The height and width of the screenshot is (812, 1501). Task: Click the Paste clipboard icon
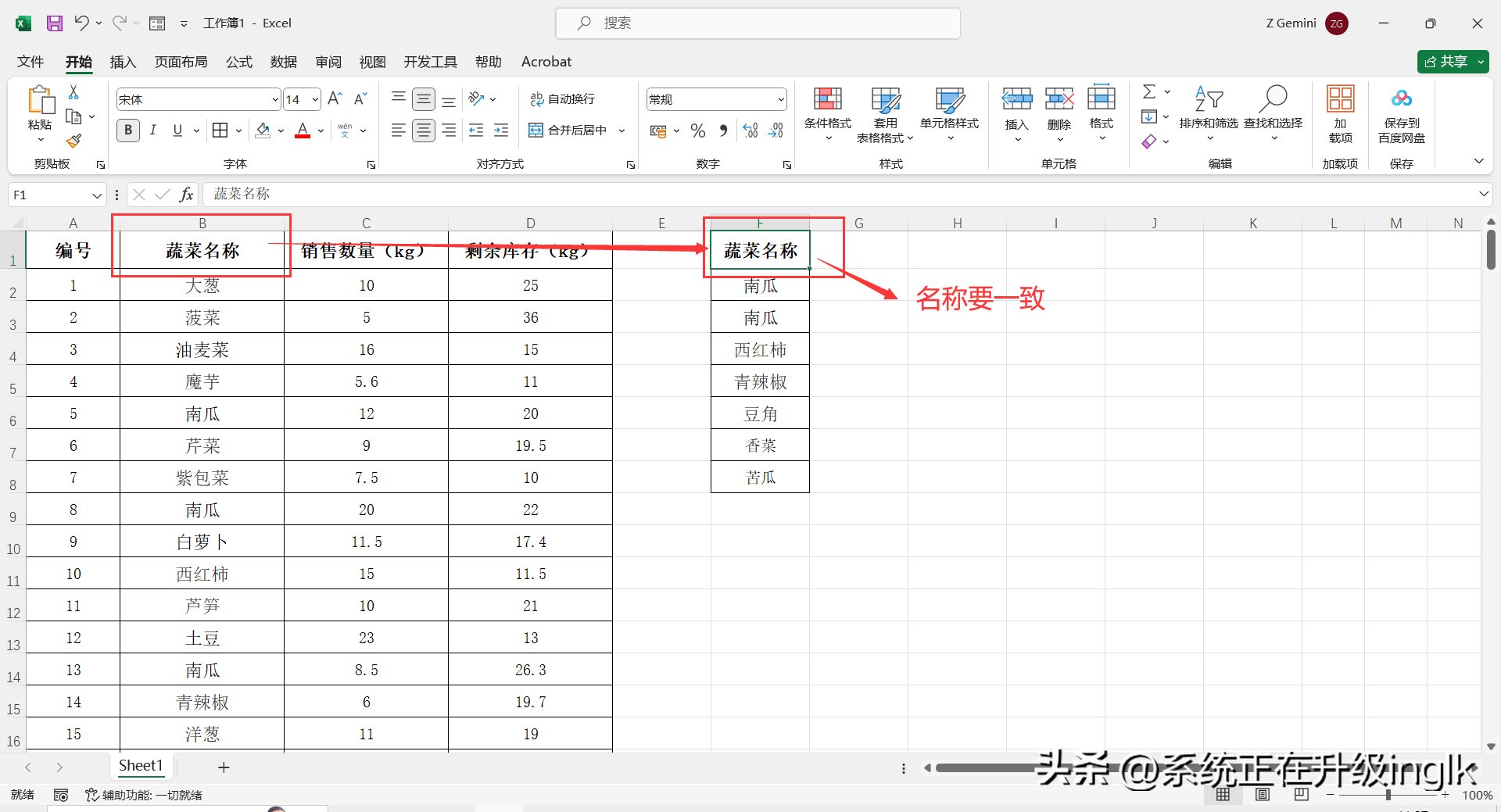(40, 102)
